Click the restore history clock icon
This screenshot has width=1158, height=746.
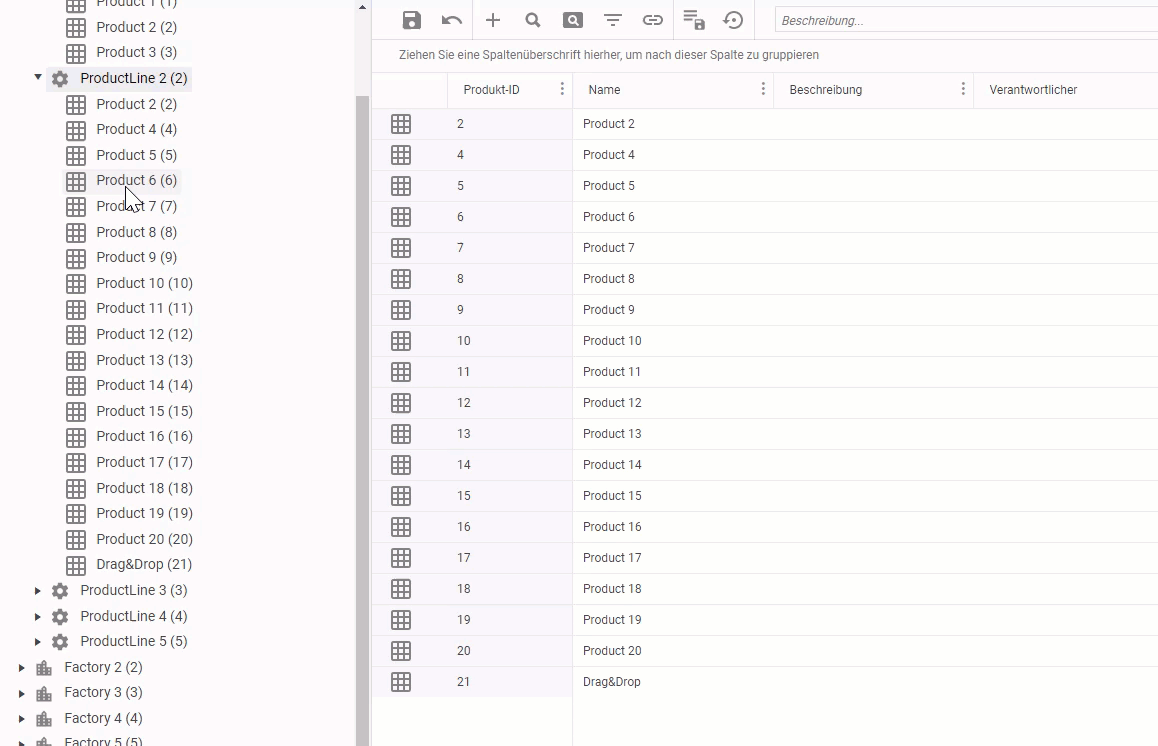coord(734,20)
